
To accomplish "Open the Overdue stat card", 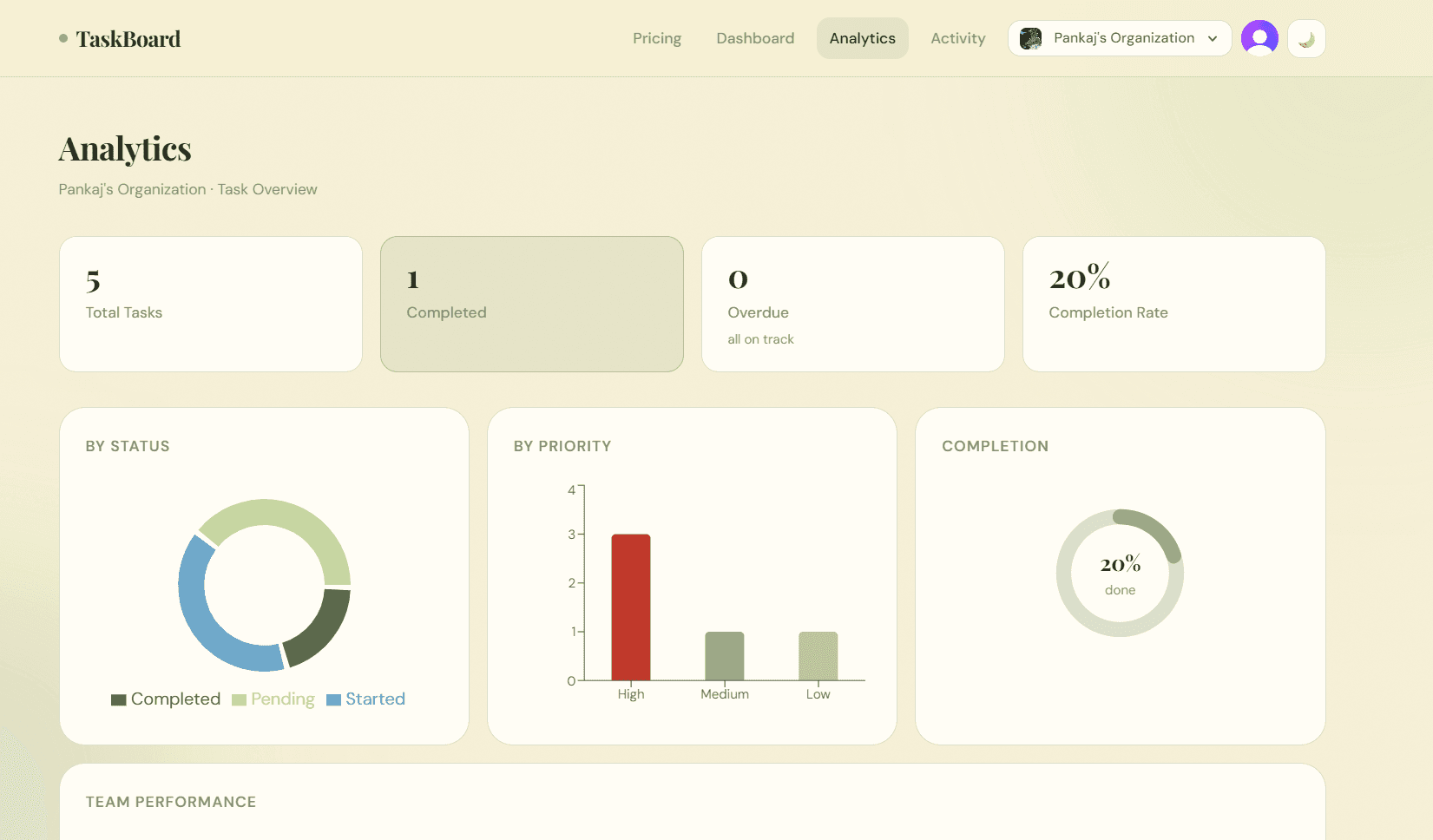I will (853, 304).
